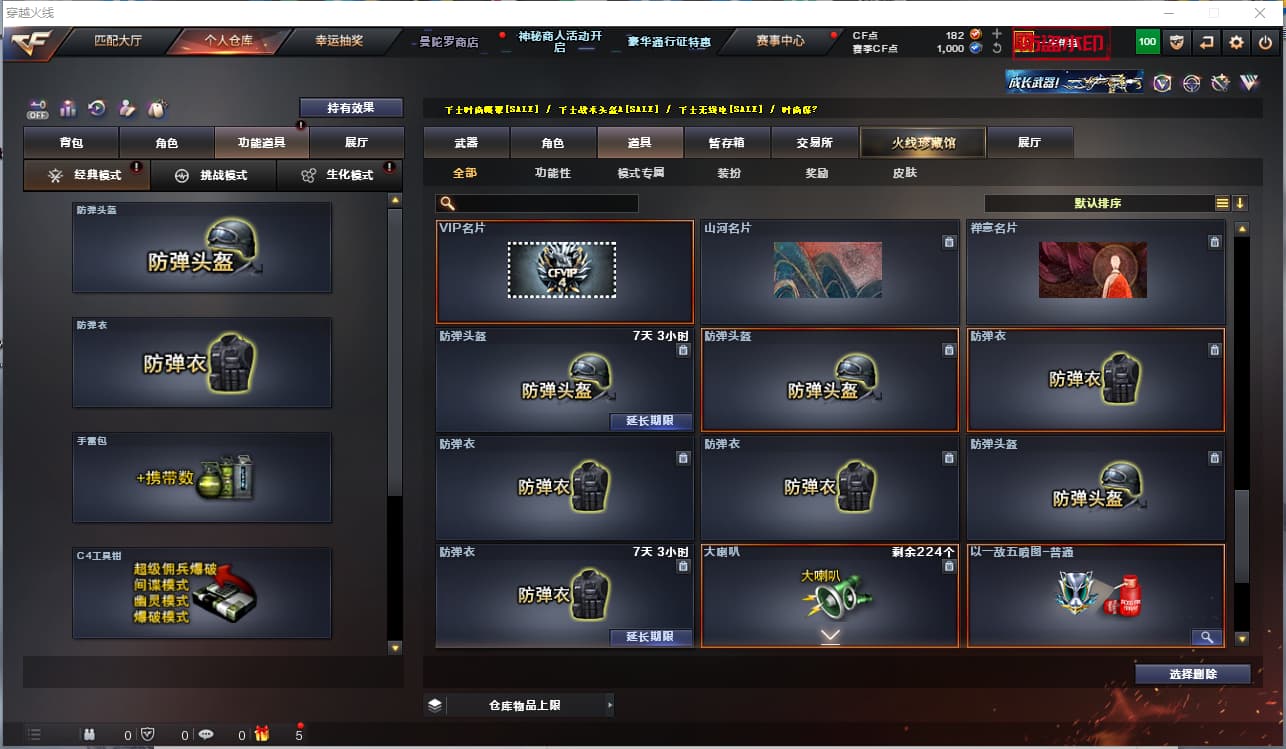The width and height of the screenshot is (1286, 749).
Task: Add CF points with the plus icon
Action: pyautogui.click(x=997, y=34)
